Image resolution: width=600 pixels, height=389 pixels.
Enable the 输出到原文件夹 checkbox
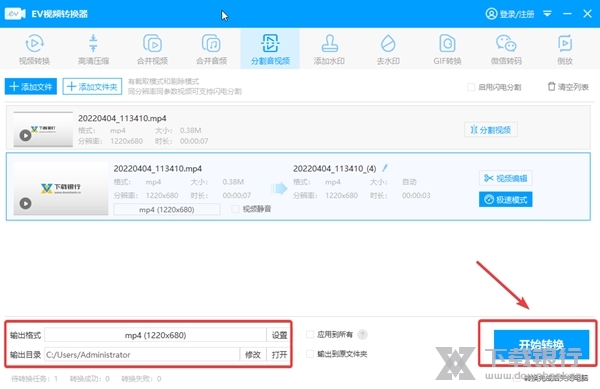[310, 354]
